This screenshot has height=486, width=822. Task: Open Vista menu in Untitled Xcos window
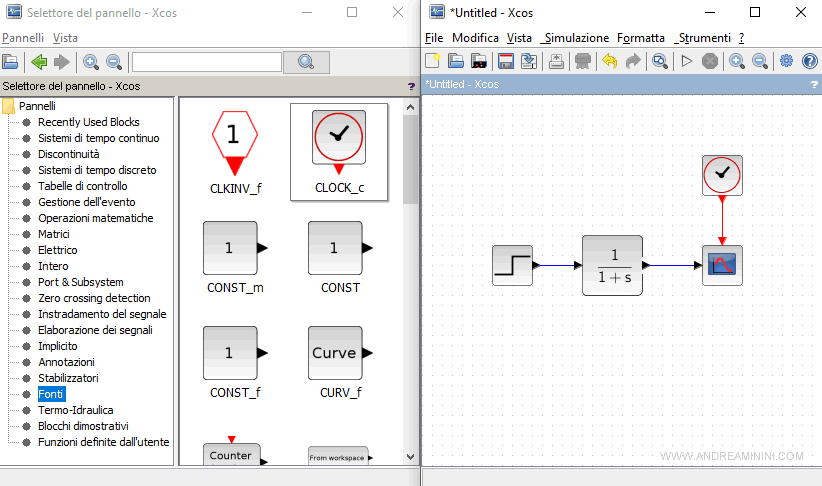(x=519, y=38)
